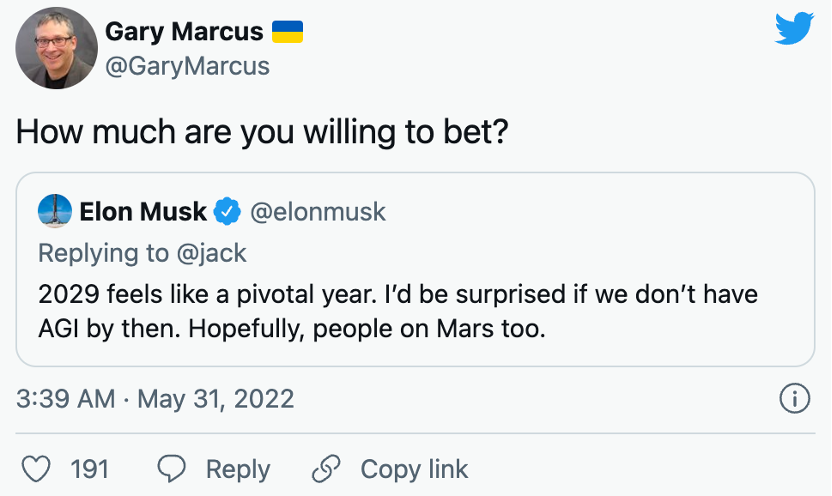Open the tweet info circle icon
This screenshot has height=496, width=832.
coord(793,400)
